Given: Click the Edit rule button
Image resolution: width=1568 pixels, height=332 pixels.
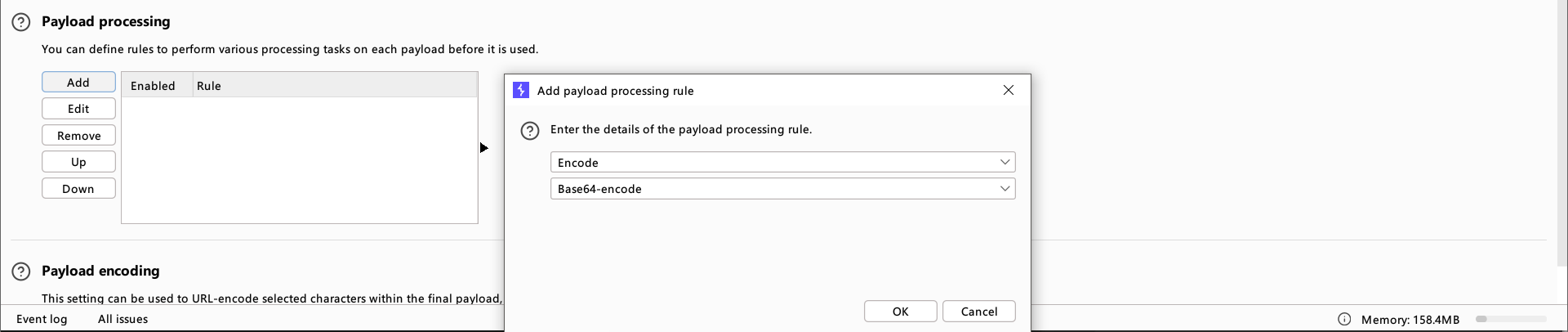Looking at the screenshot, I should pyautogui.click(x=78, y=108).
